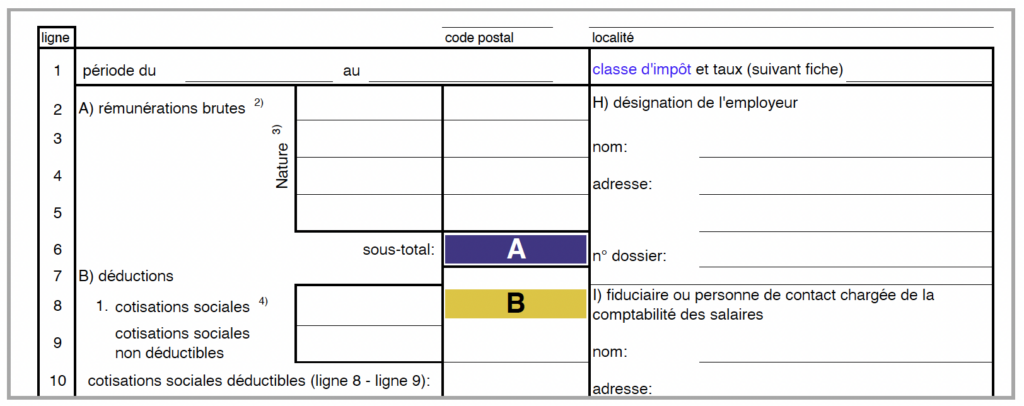Click the "n° dossier" field
The image size is (1024, 406).
845,256
